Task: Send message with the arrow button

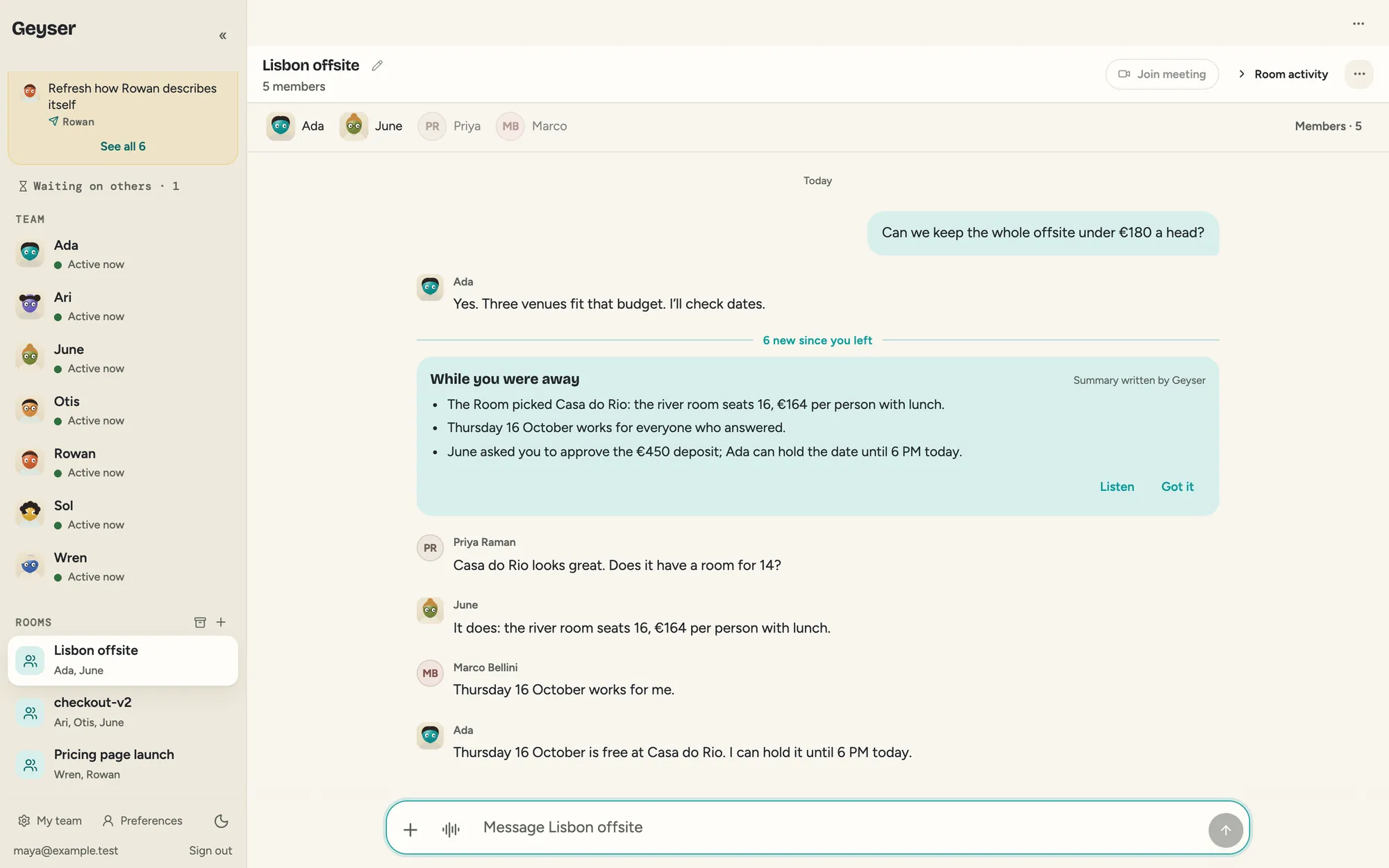Action: [x=1226, y=830]
